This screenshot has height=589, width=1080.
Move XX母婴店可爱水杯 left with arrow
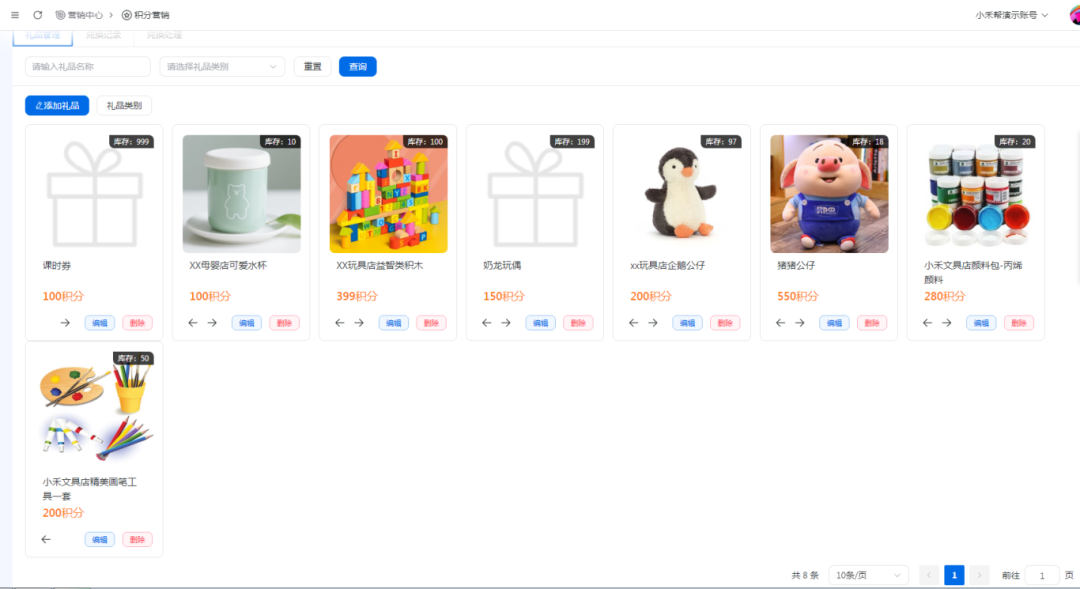point(193,323)
